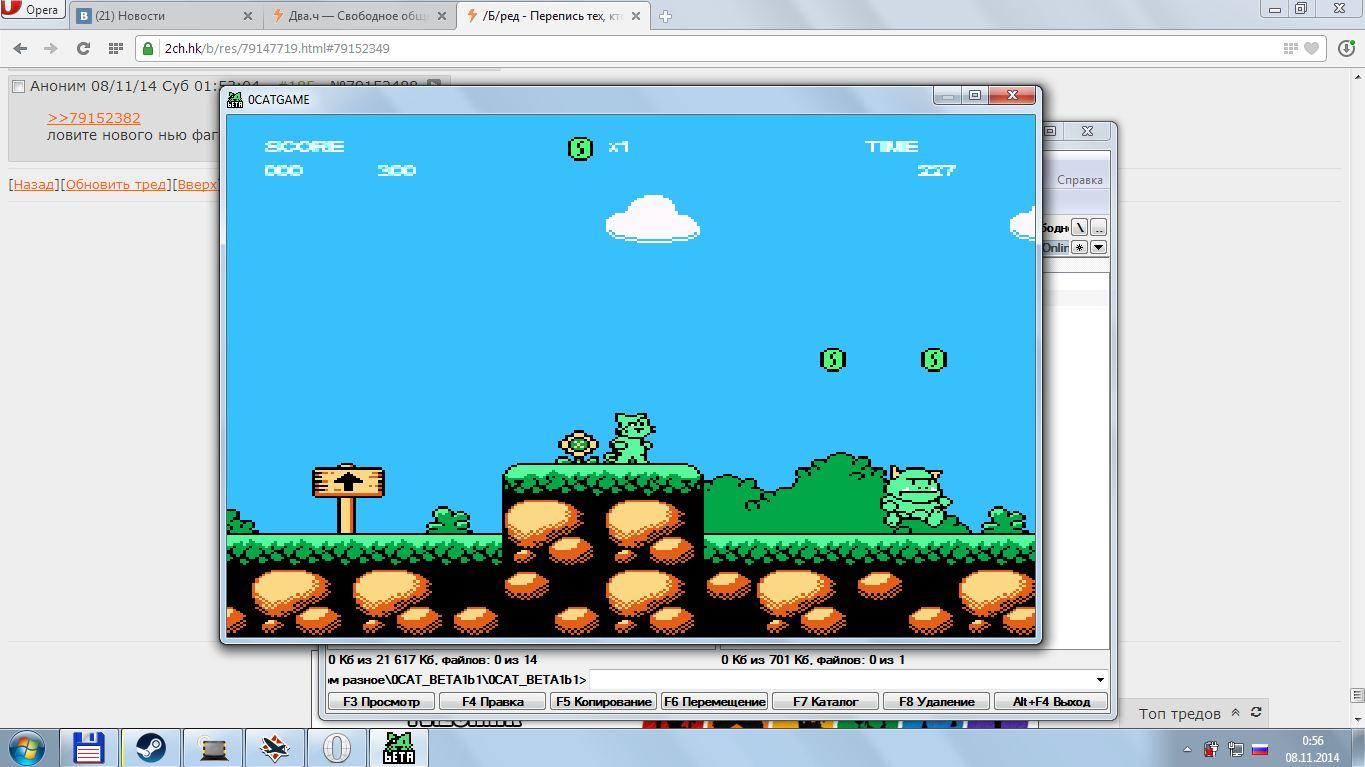
Task: Switch to the 'Два.ч — Свободное общение' tab
Action: [359, 16]
